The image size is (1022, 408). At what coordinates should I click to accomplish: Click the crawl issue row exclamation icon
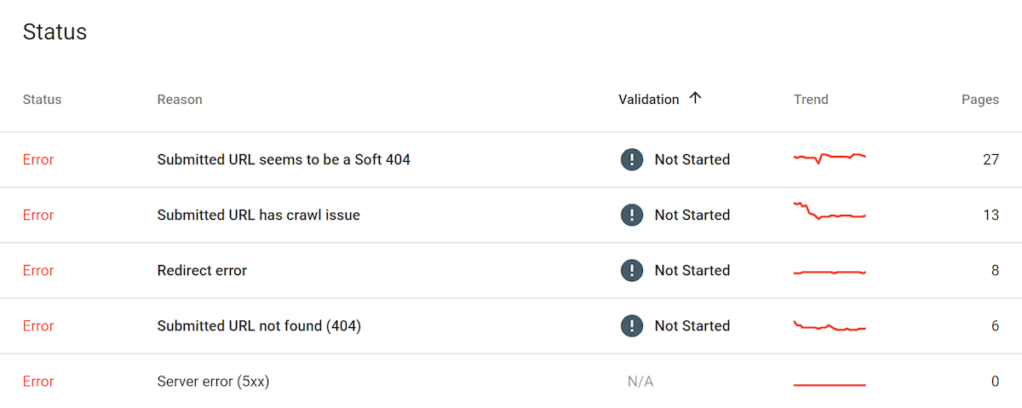(631, 215)
